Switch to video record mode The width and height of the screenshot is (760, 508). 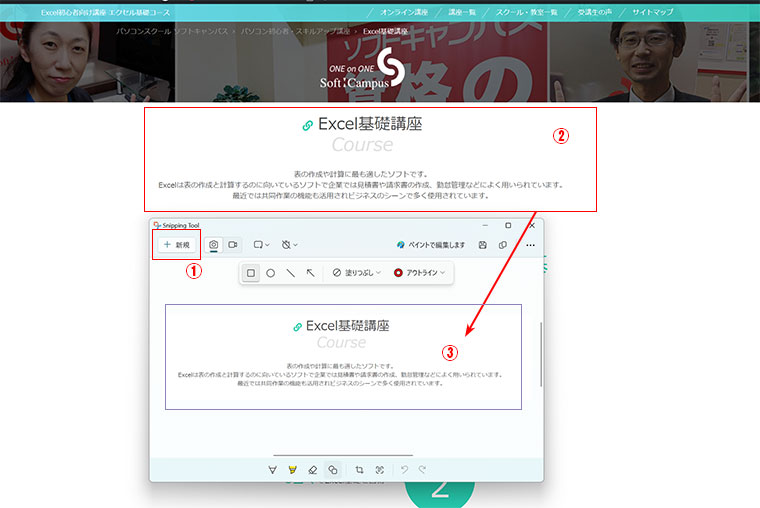pos(233,245)
